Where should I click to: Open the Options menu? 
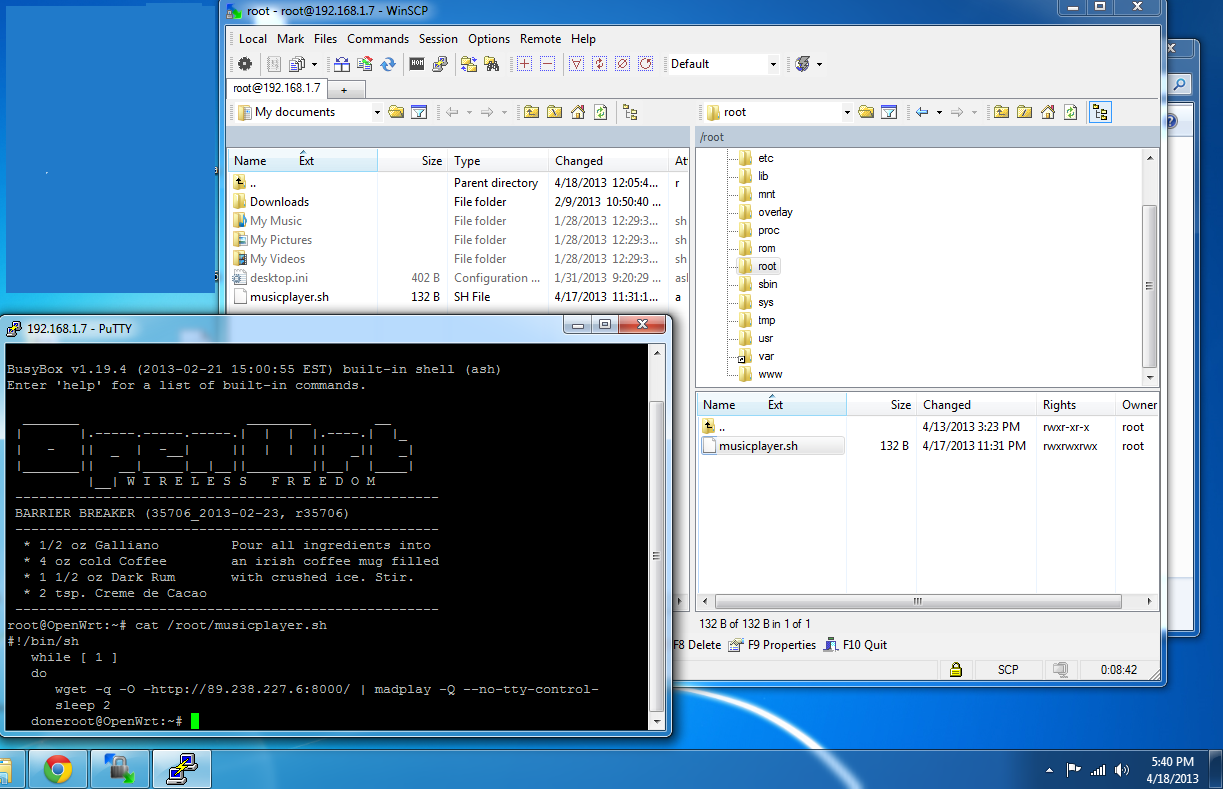[489, 39]
